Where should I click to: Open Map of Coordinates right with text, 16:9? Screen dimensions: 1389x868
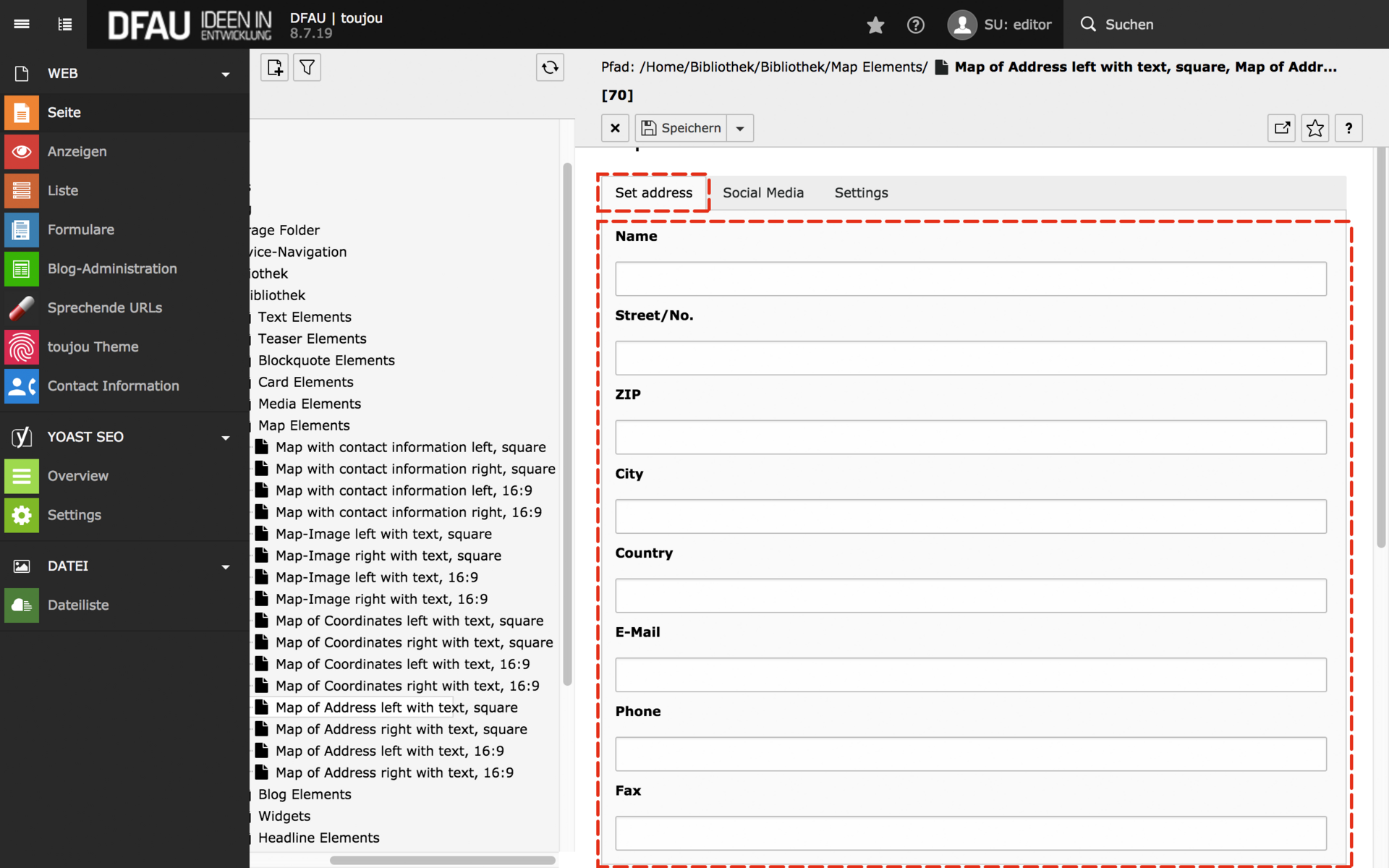coord(407,686)
